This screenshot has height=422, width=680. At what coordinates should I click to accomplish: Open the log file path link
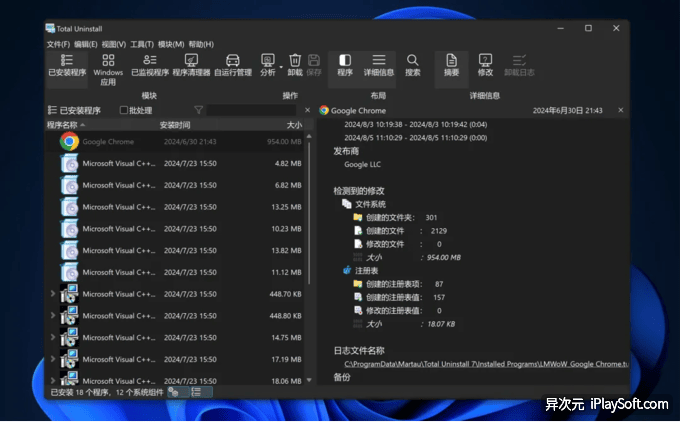pyautogui.click(x=486, y=364)
